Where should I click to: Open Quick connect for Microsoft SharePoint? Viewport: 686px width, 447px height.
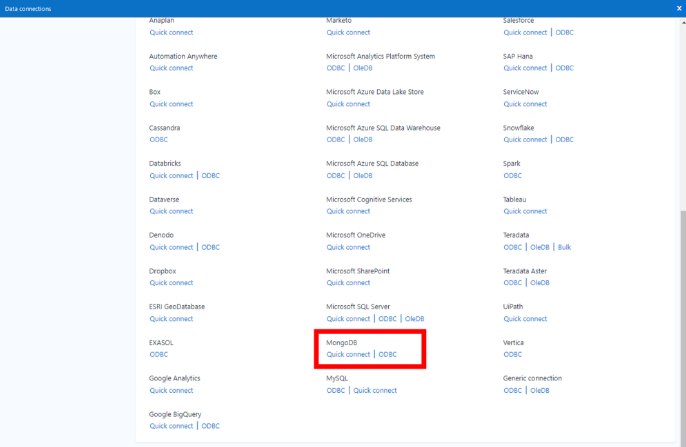pyautogui.click(x=348, y=283)
